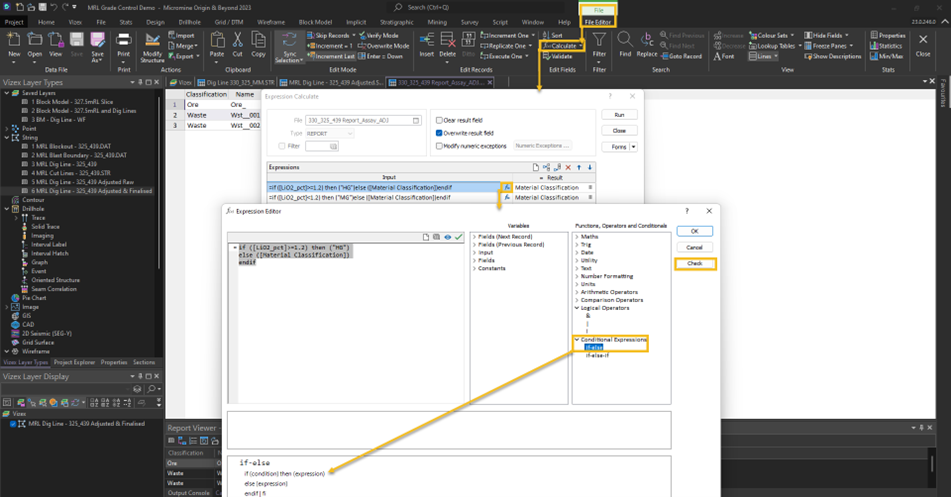Click Run in the Expression Calculate dialog

[619, 115]
